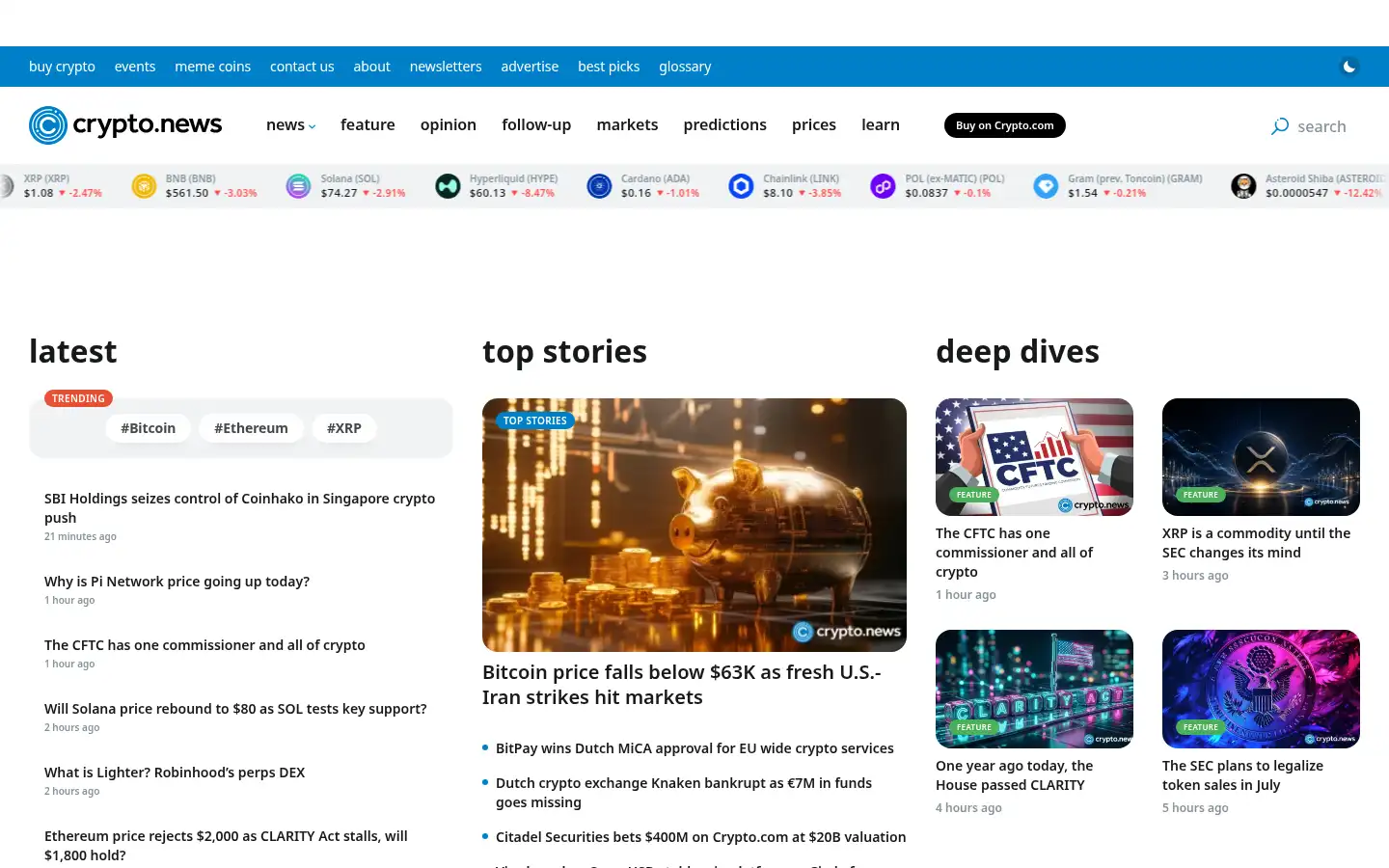Click the CLARITY Act deep dive thumbnail
Screen dimensions: 1389x868
(1034, 689)
